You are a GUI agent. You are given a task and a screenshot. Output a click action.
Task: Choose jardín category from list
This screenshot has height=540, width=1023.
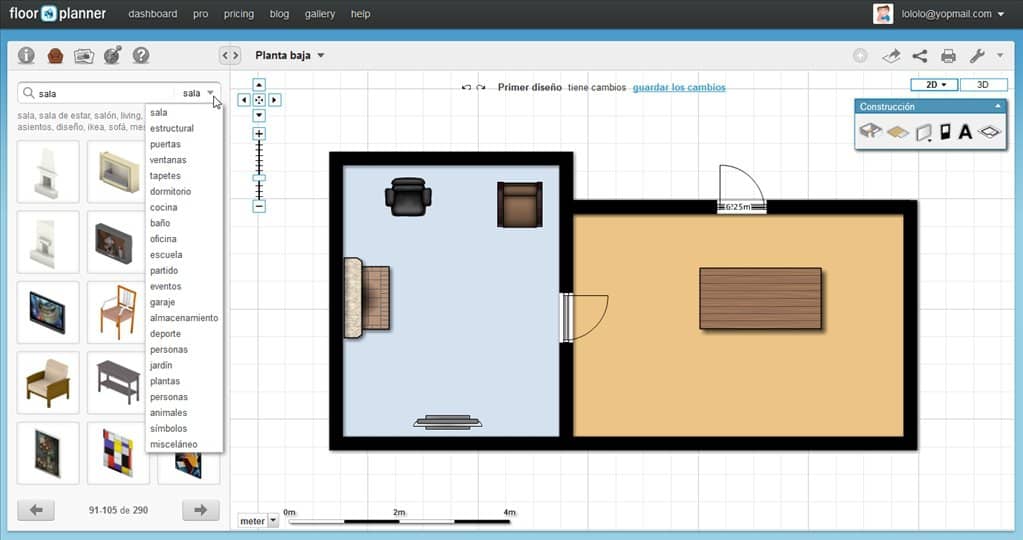point(161,365)
